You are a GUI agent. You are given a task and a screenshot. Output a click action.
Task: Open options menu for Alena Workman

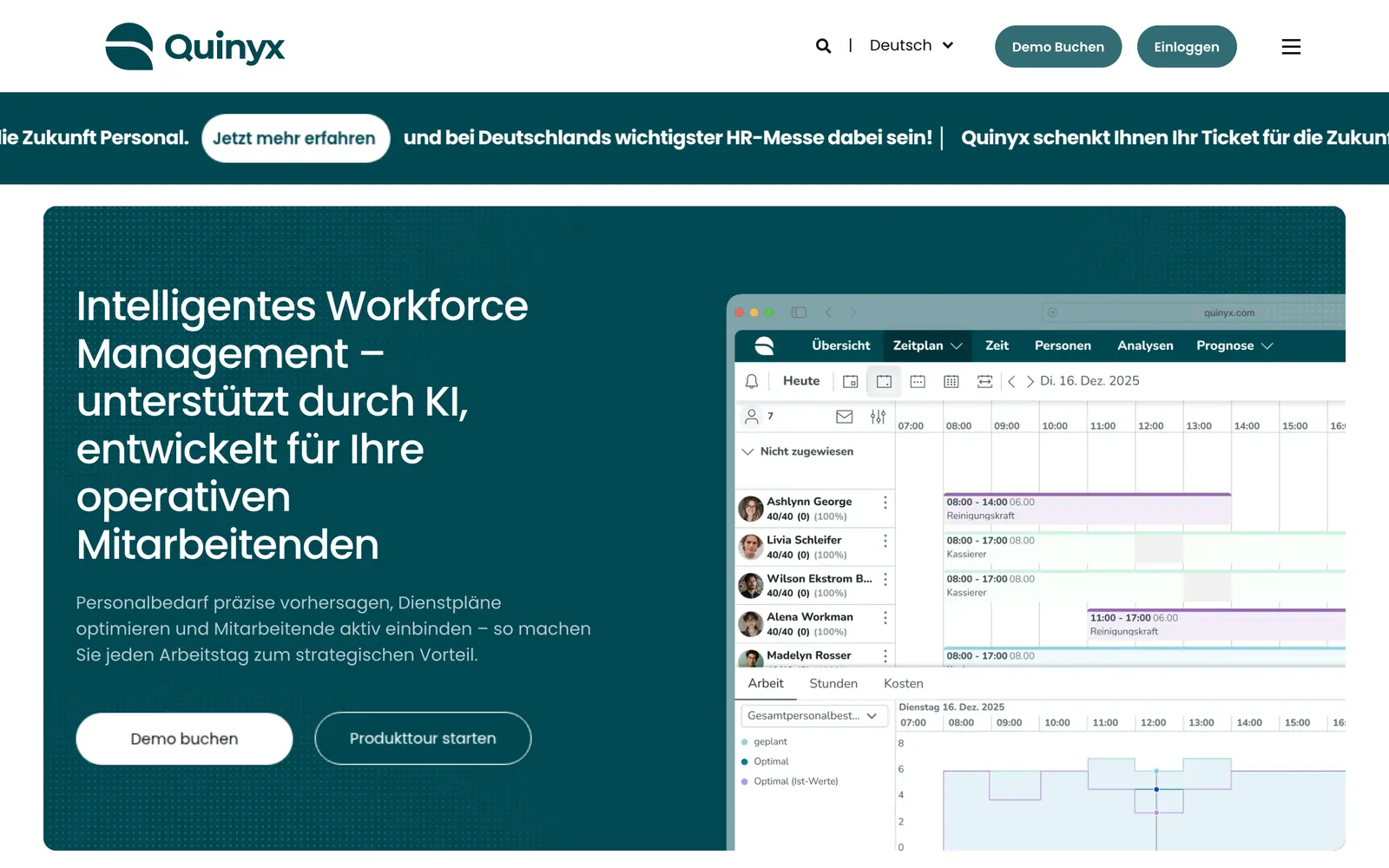pyautogui.click(x=885, y=618)
